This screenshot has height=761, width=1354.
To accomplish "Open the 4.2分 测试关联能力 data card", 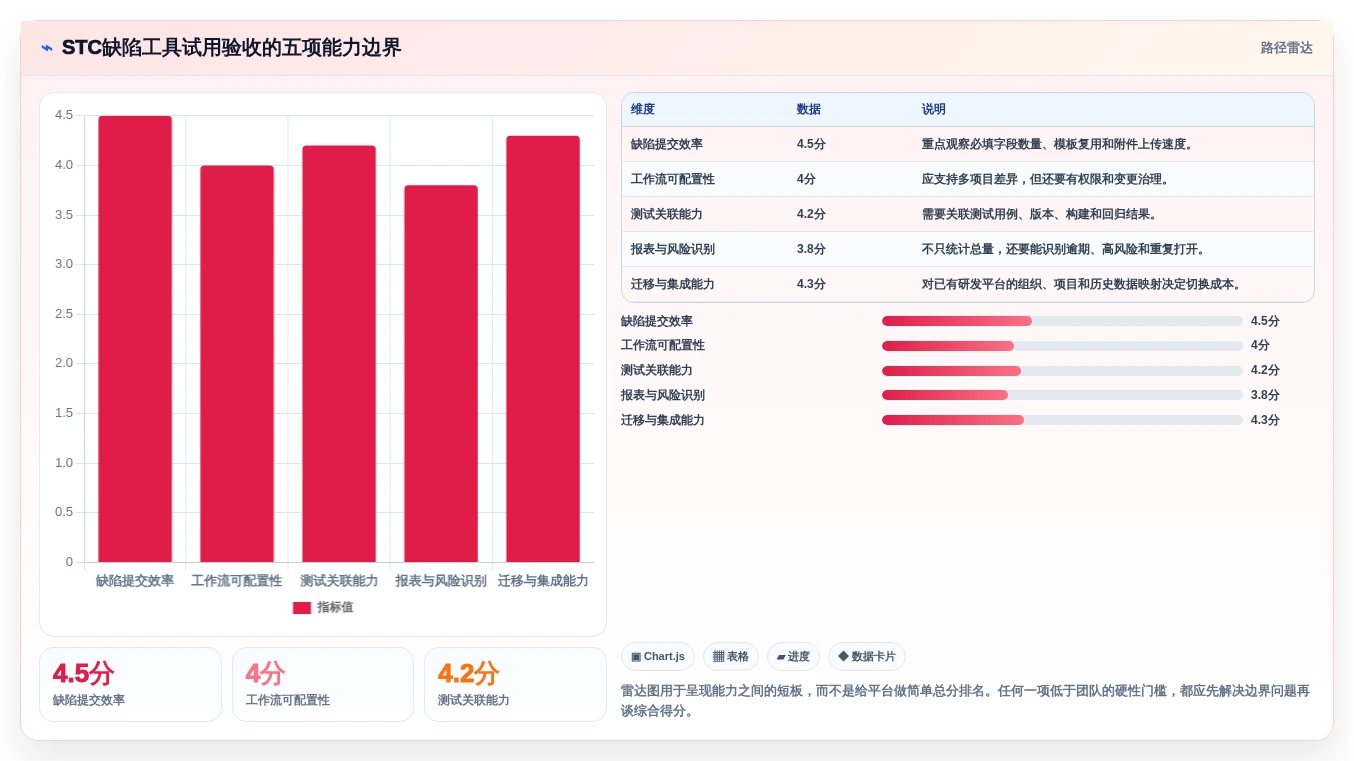I will pyautogui.click(x=515, y=685).
